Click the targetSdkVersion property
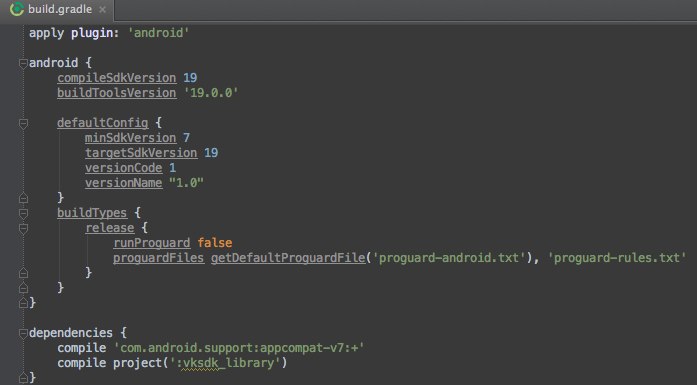Screen dimensions: 697x385 click(141, 153)
